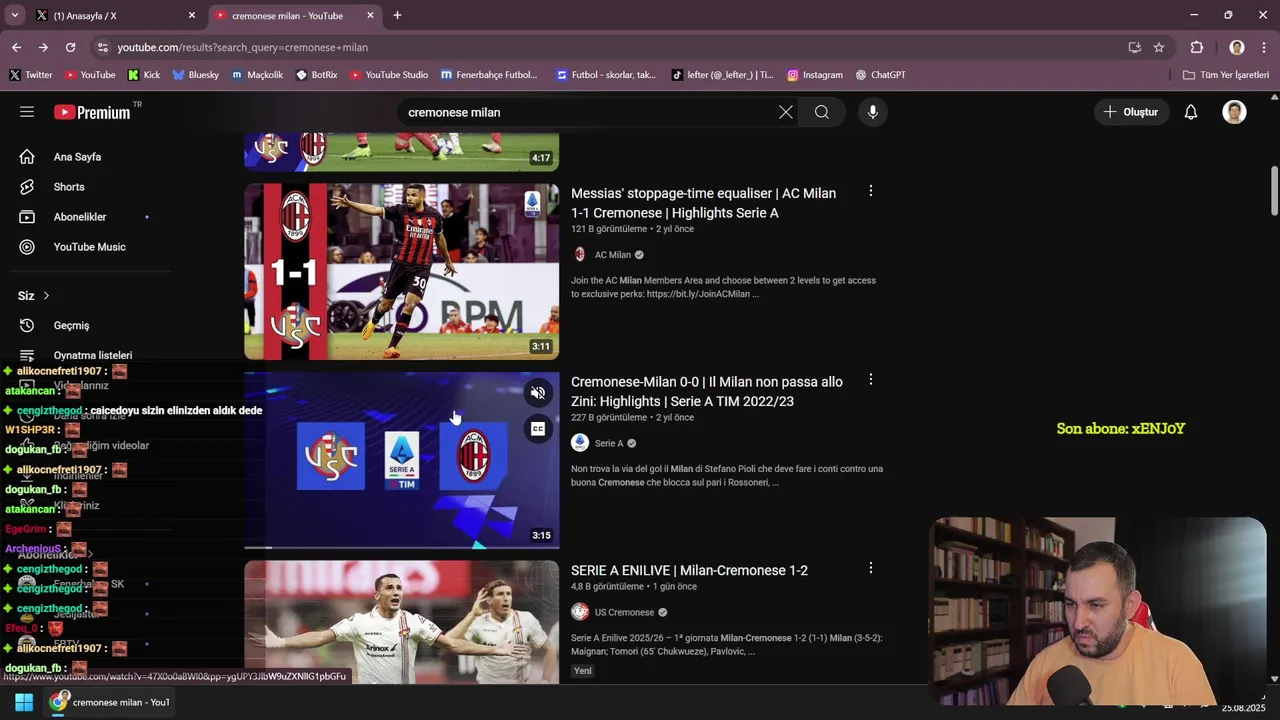The width and height of the screenshot is (1280, 720).
Task: Open the Windows Start menu
Action: pos(24,702)
